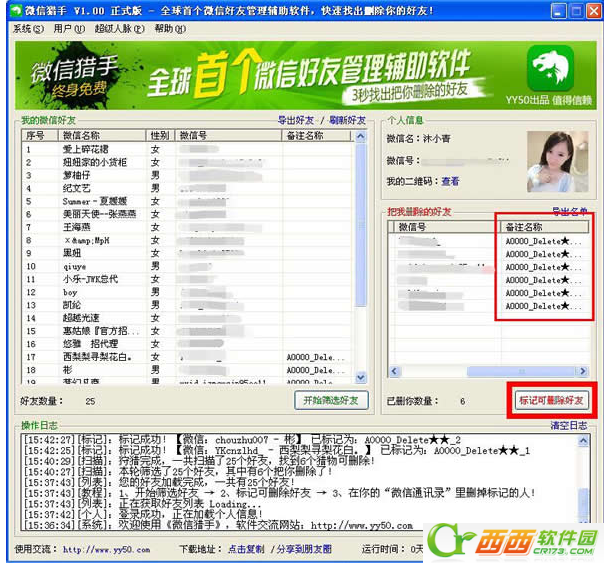Image resolution: width=604 pixels, height=563 pixels.
Task: Sort friends list by 性别 column header
Action: click(x=161, y=136)
